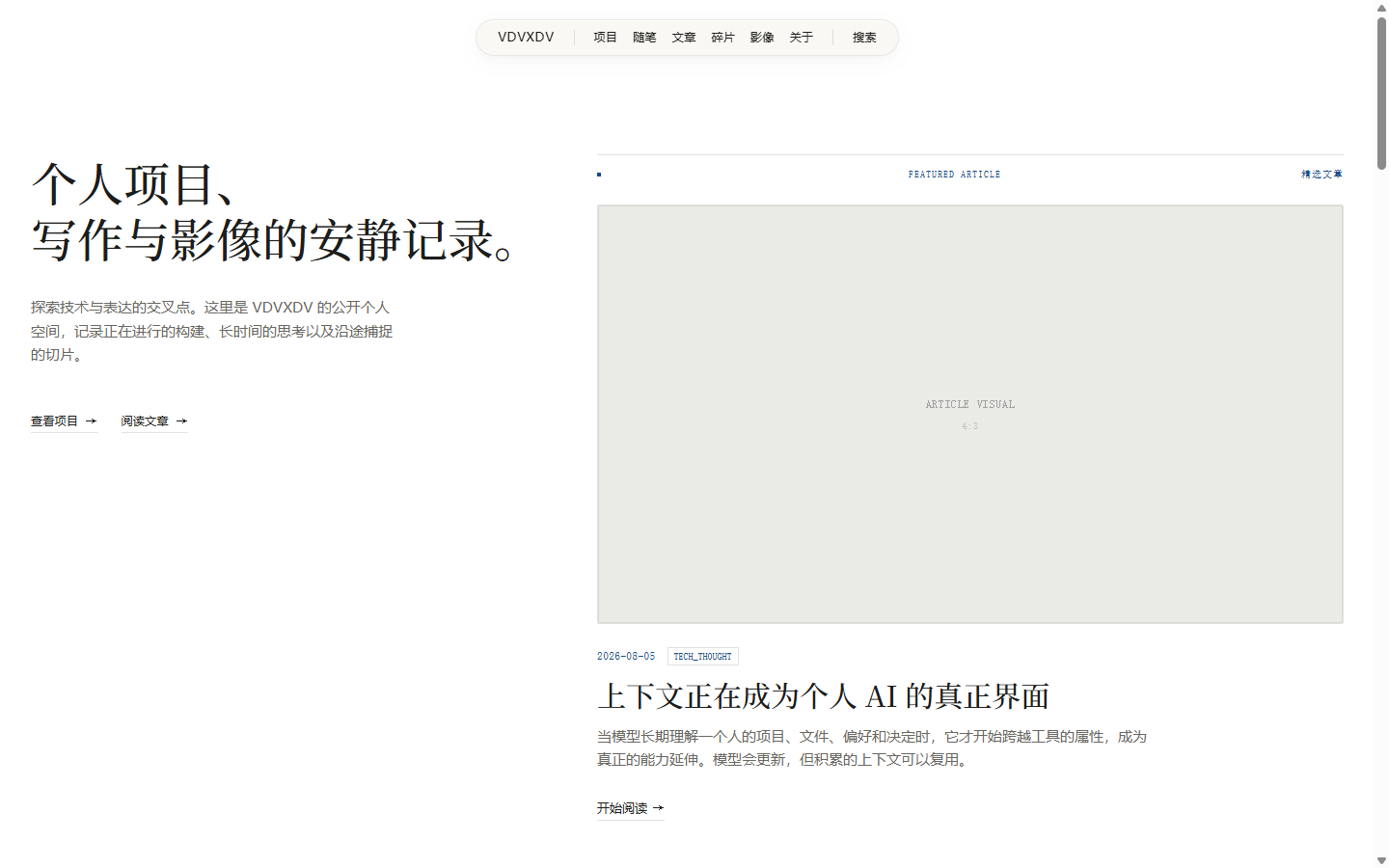Click the arrow icon after 开始阅读
Image resolution: width=1389 pixels, height=868 pixels.
tap(658, 808)
